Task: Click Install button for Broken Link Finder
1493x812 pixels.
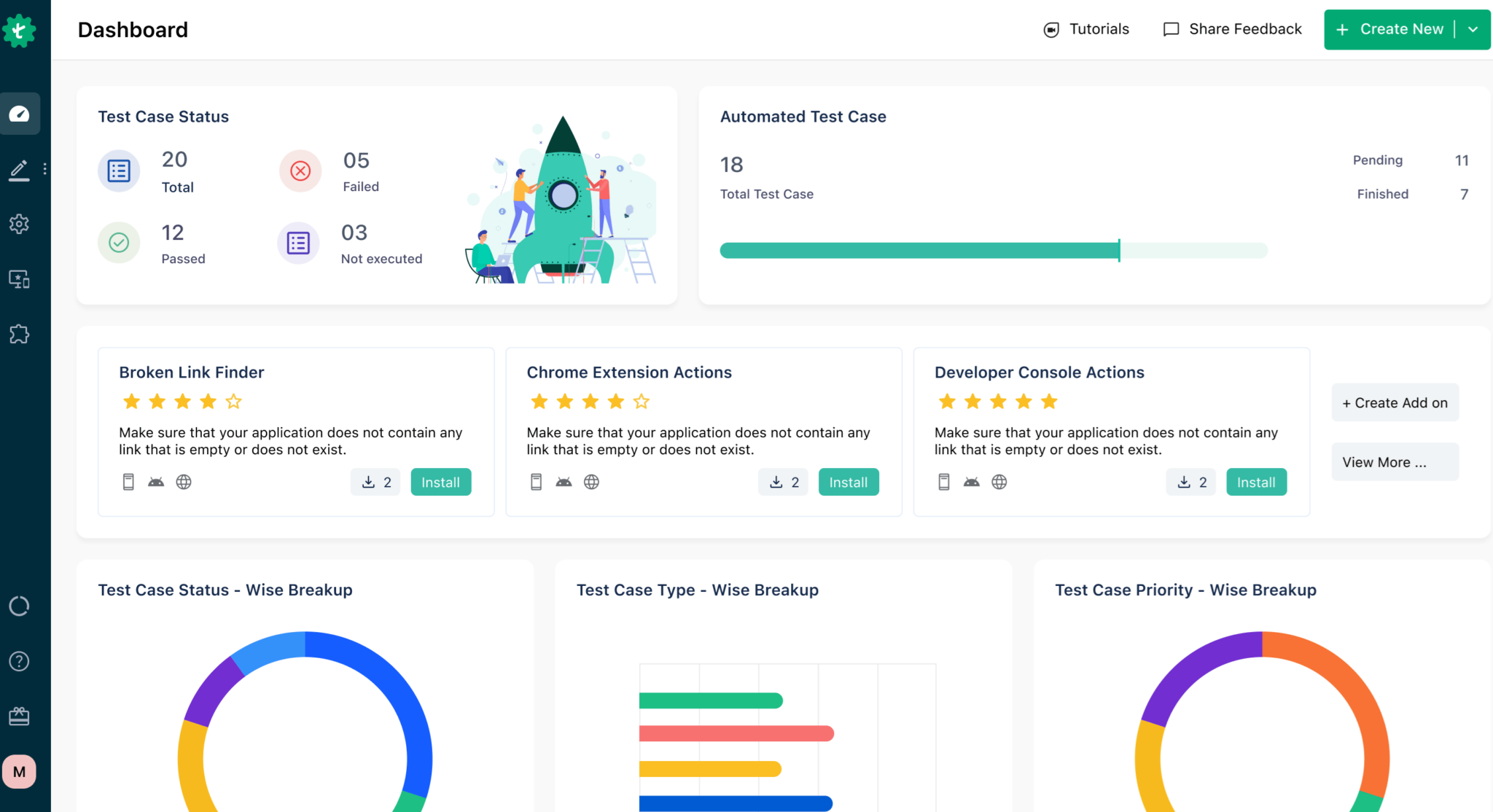Action: (441, 482)
